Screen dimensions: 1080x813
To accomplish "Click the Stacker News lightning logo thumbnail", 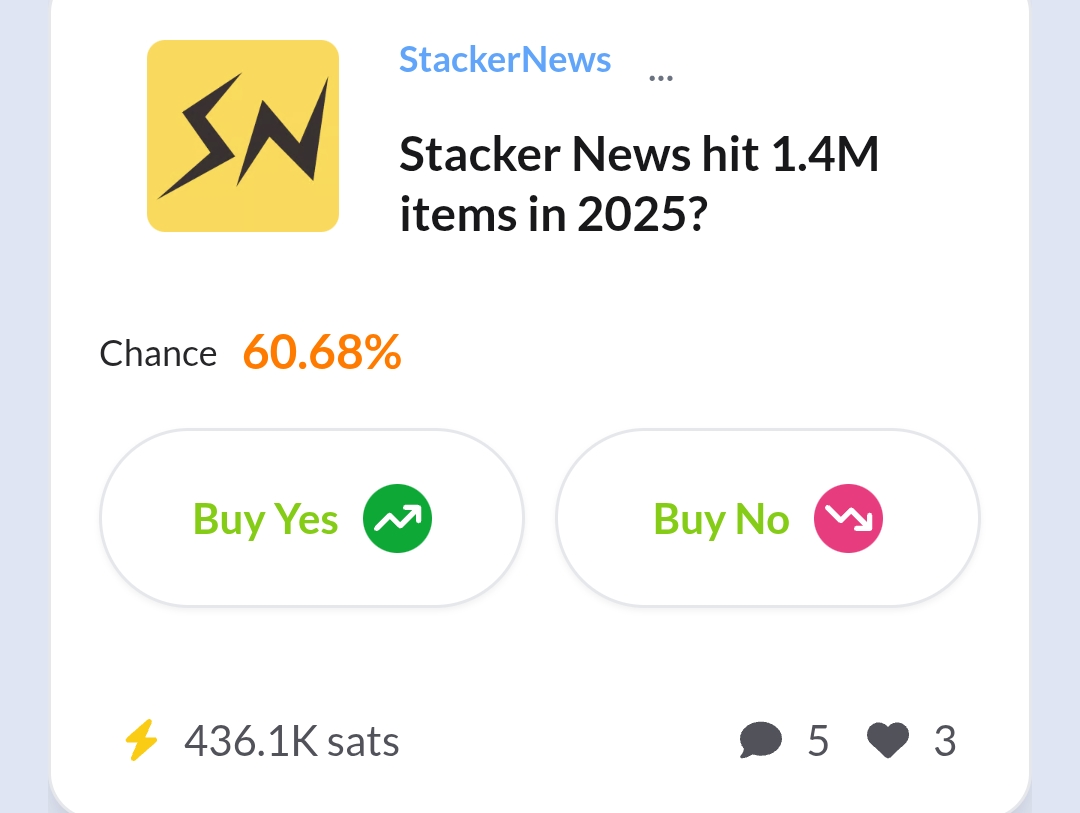I will click(242, 136).
